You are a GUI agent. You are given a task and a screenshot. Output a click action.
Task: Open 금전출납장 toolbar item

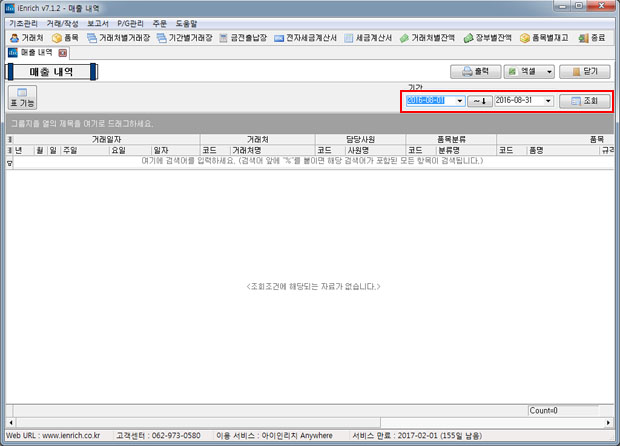point(243,38)
